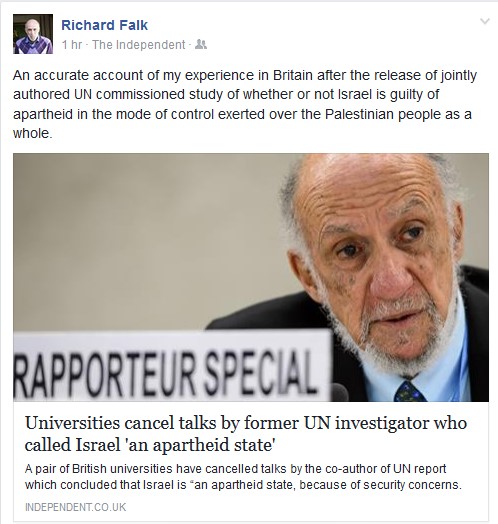Screen dimensions: 498x524
Task: Click the article description about British universities
Action: 243,477
